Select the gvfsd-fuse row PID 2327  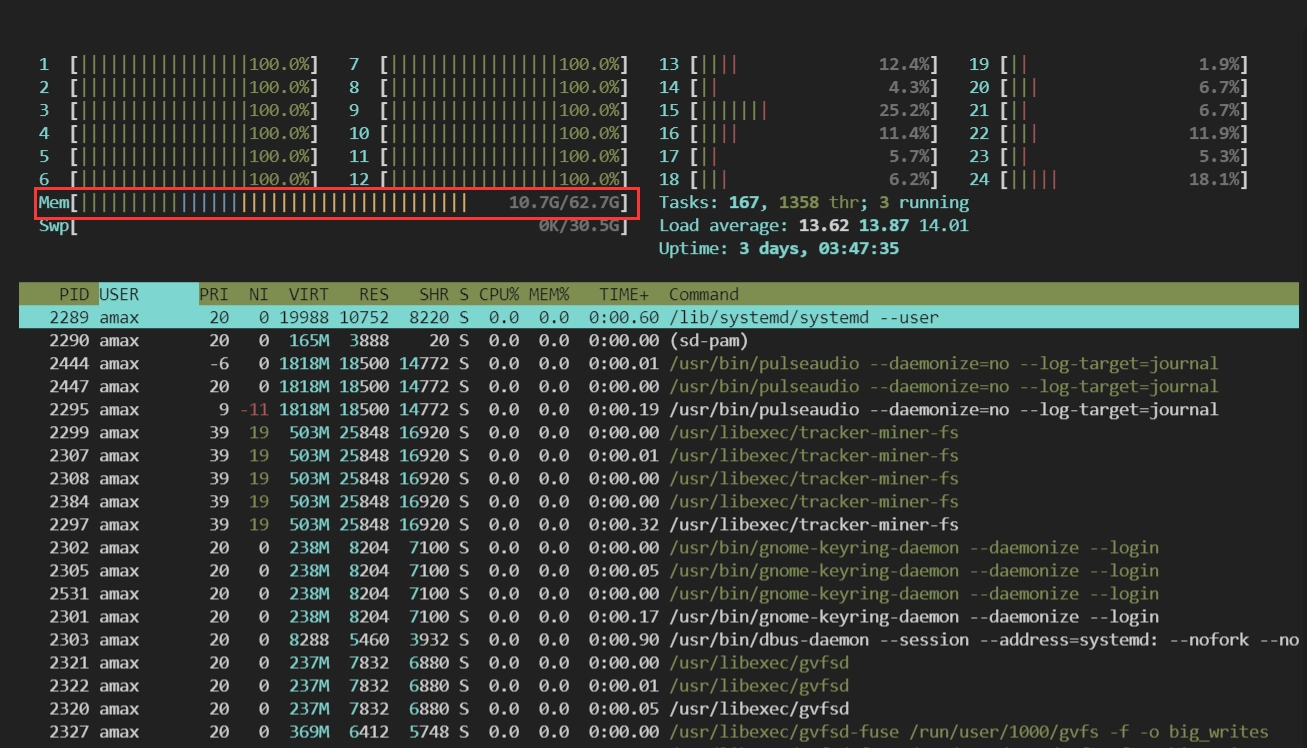tap(659, 731)
